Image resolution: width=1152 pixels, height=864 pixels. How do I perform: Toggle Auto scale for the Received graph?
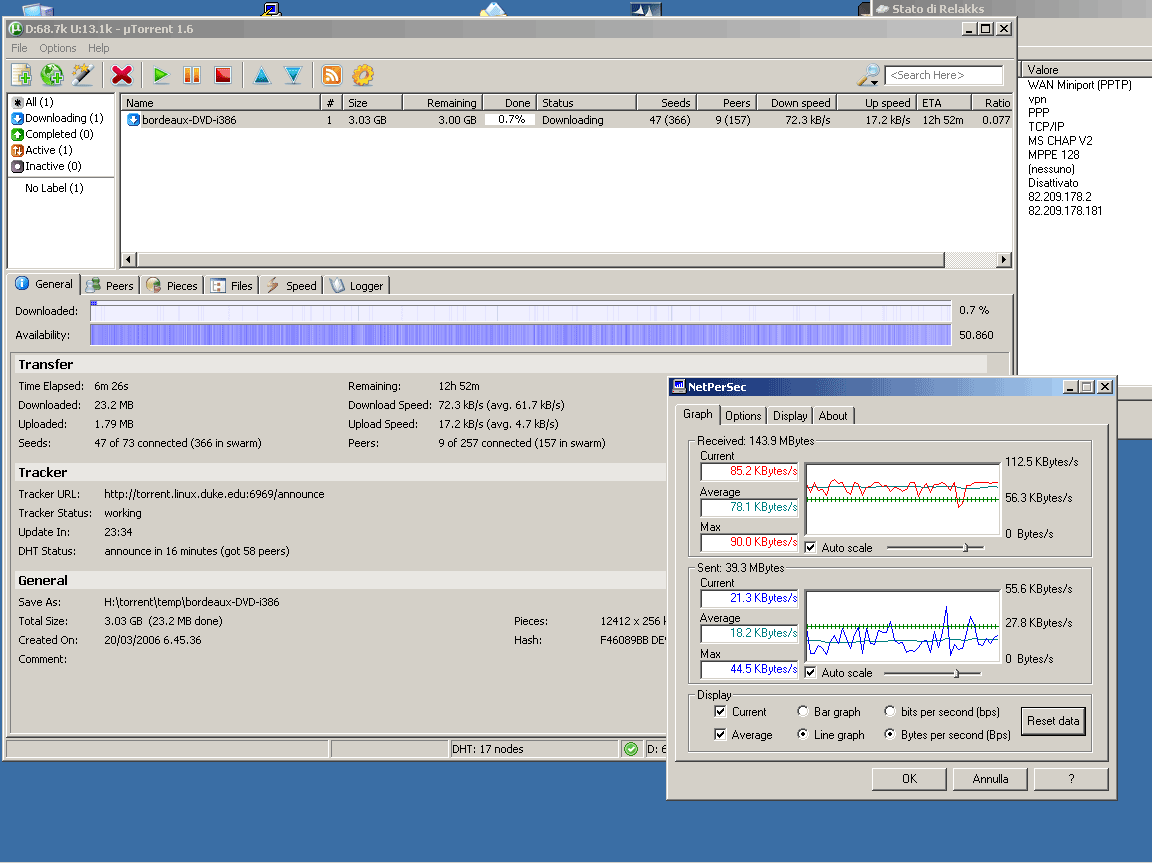[811, 548]
